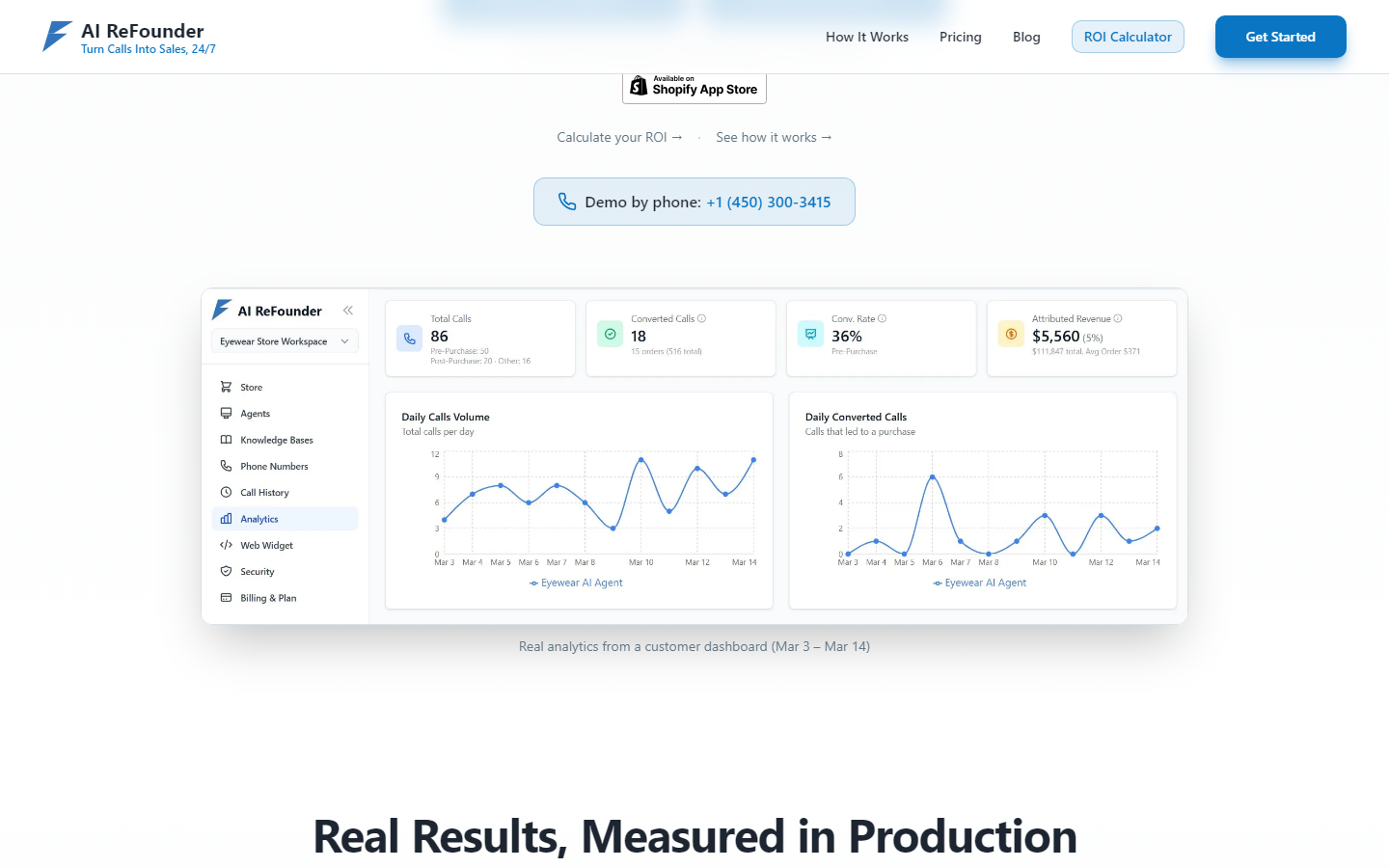1389x868 pixels.
Task: Click the Daily Converted Calls peak point on Mar 6
Action: (932, 476)
